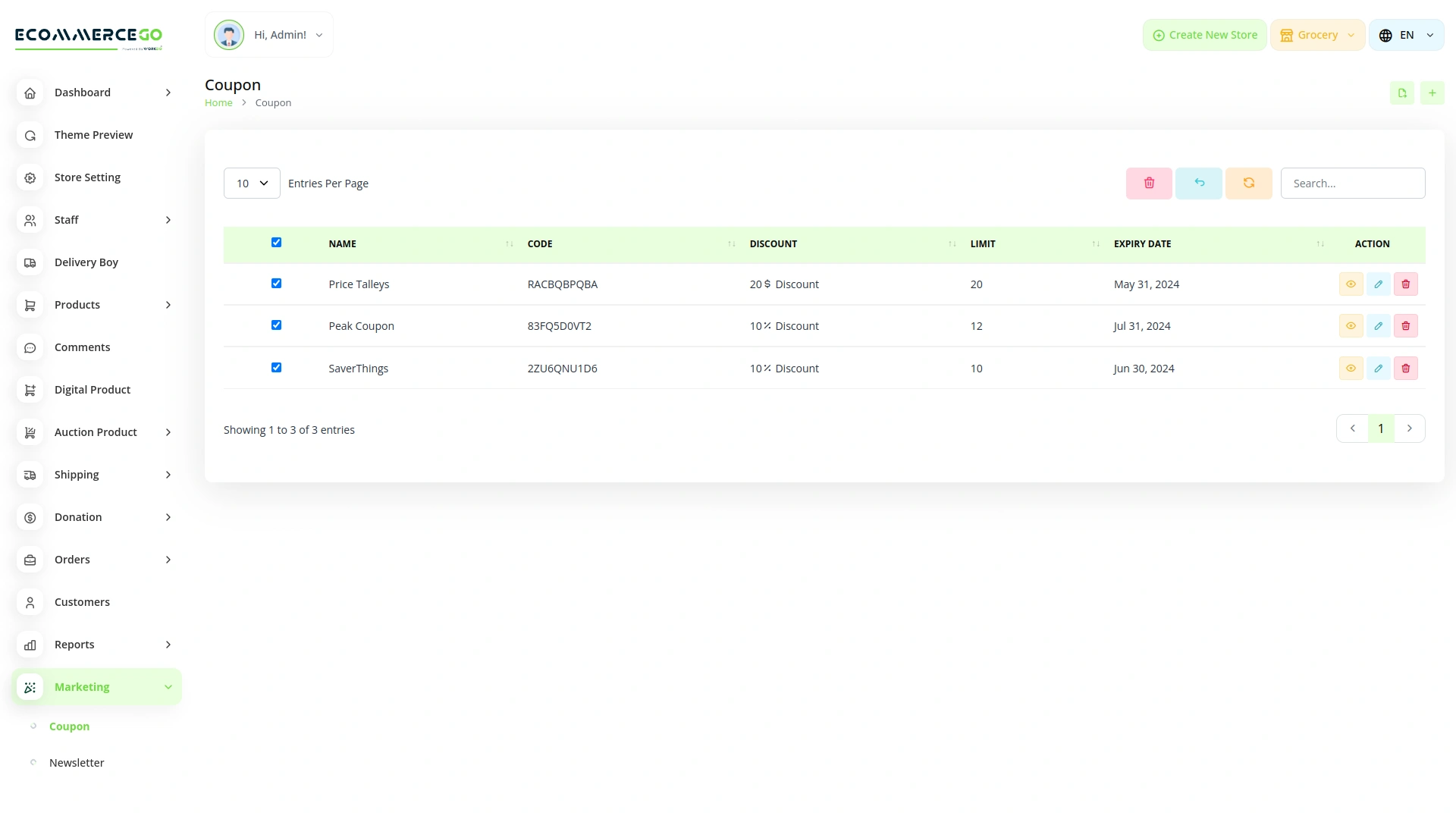
Task: Click the export file icon in page header
Action: tap(1402, 93)
